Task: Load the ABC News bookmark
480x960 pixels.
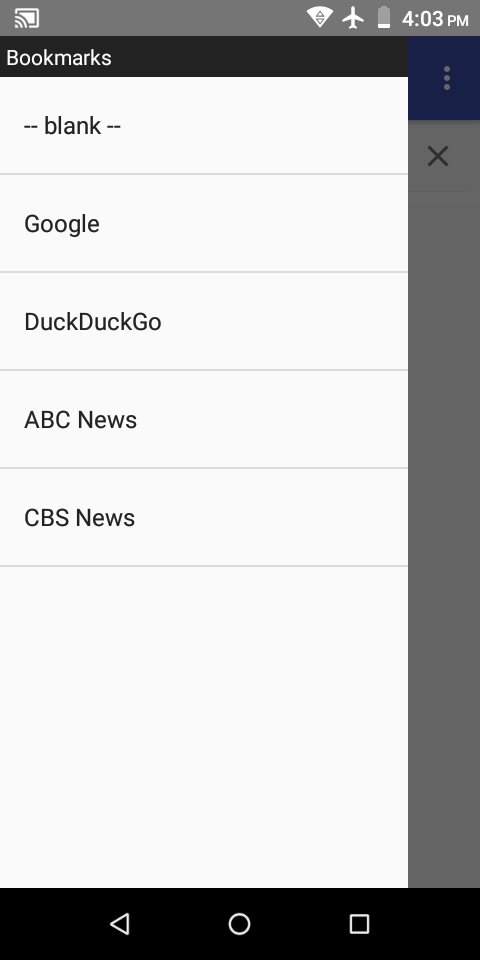Action: [x=204, y=419]
